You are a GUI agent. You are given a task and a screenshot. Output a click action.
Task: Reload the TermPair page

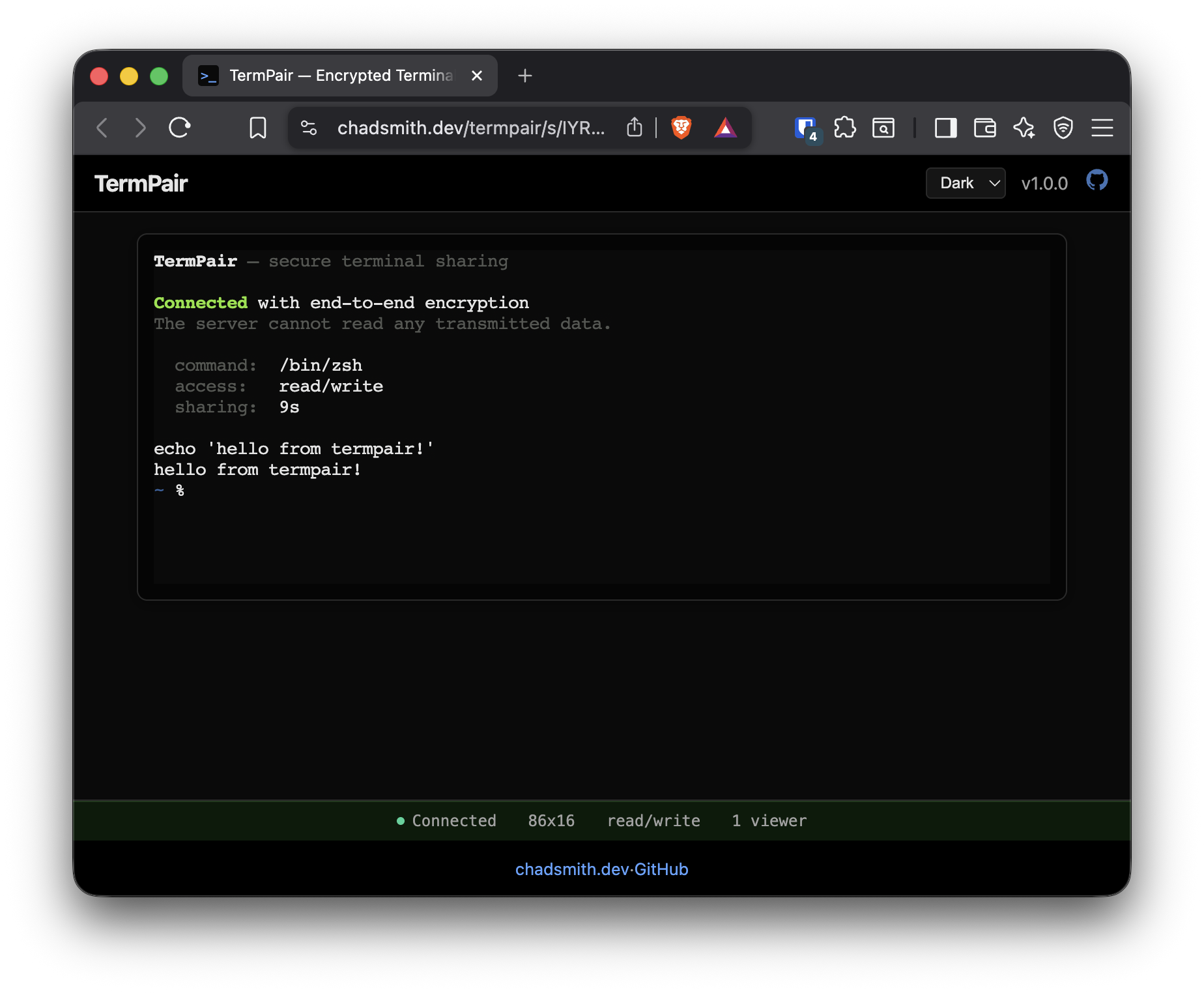(x=180, y=128)
